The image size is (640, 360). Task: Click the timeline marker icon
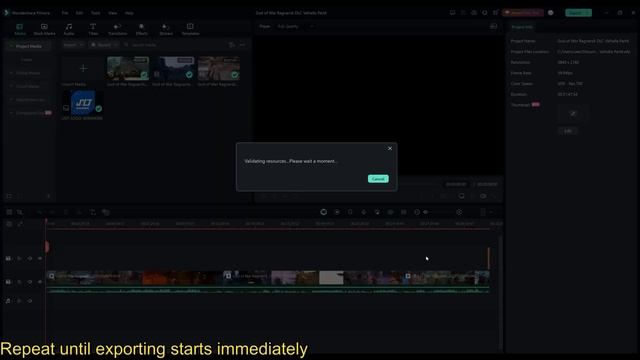[x=350, y=212]
